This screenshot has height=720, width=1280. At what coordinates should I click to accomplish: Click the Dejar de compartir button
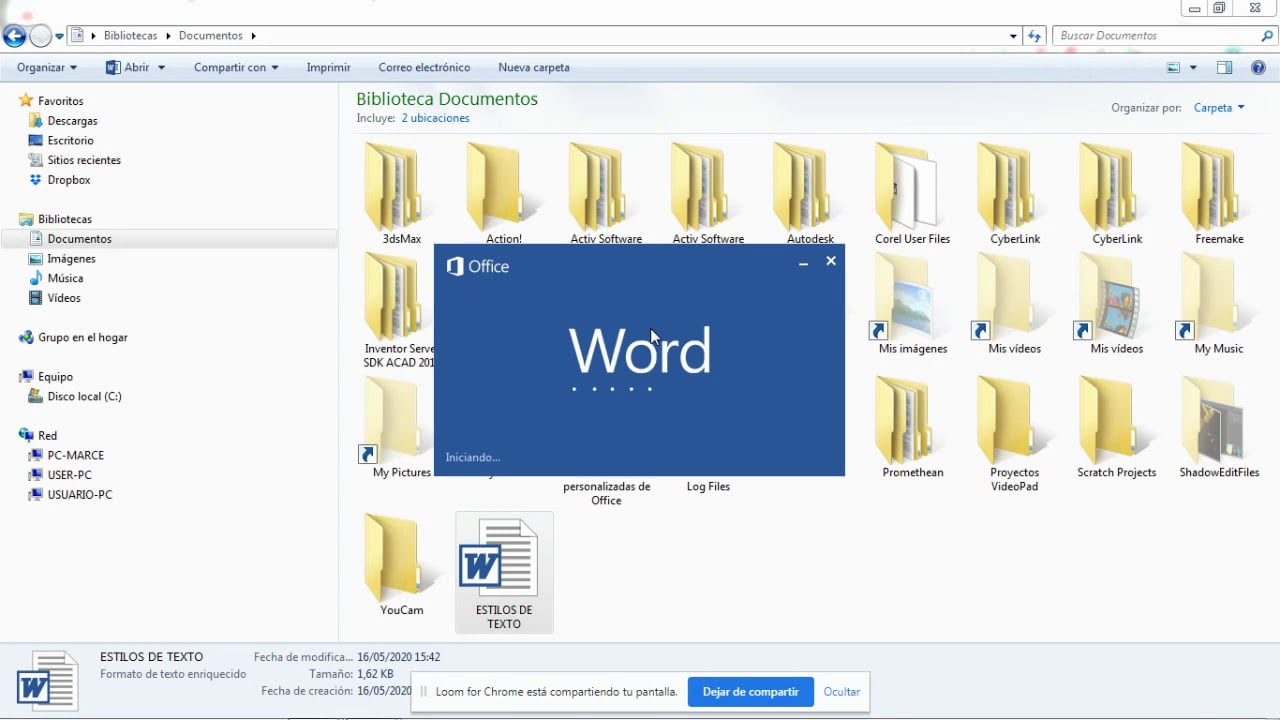[x=751, y=692]
